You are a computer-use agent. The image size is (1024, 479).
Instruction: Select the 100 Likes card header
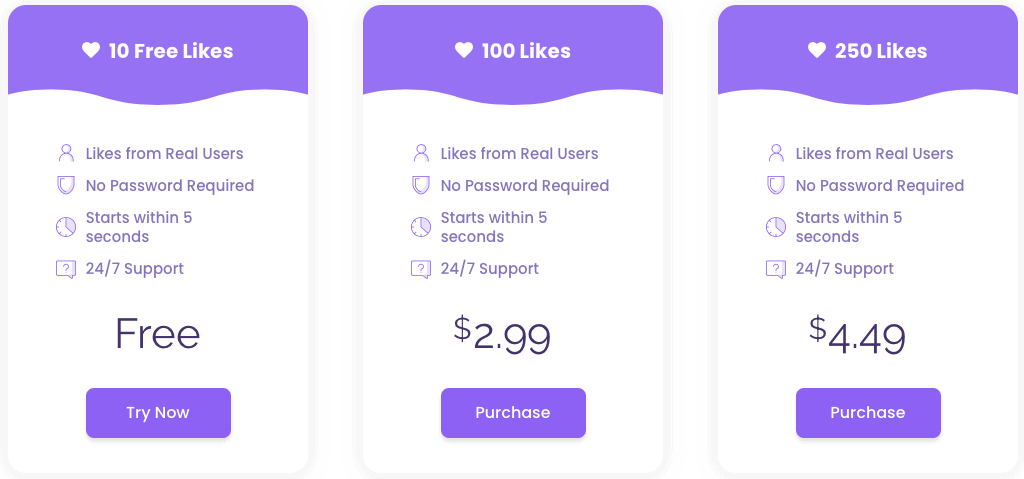coord(513,51)
